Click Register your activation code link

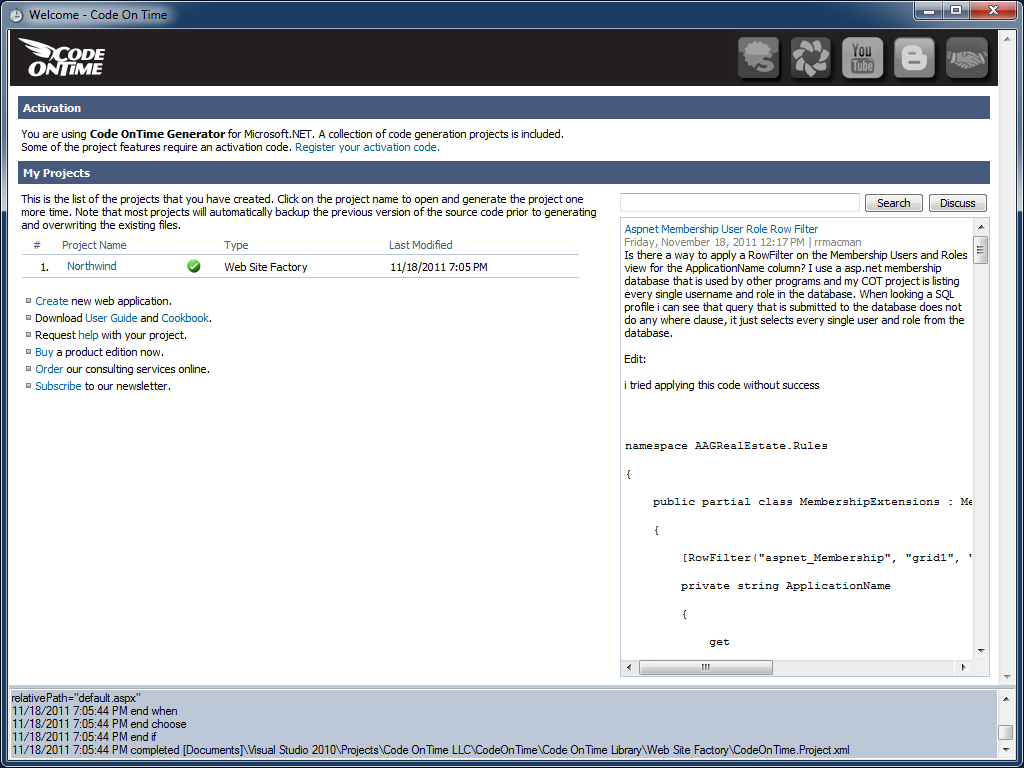367,148
